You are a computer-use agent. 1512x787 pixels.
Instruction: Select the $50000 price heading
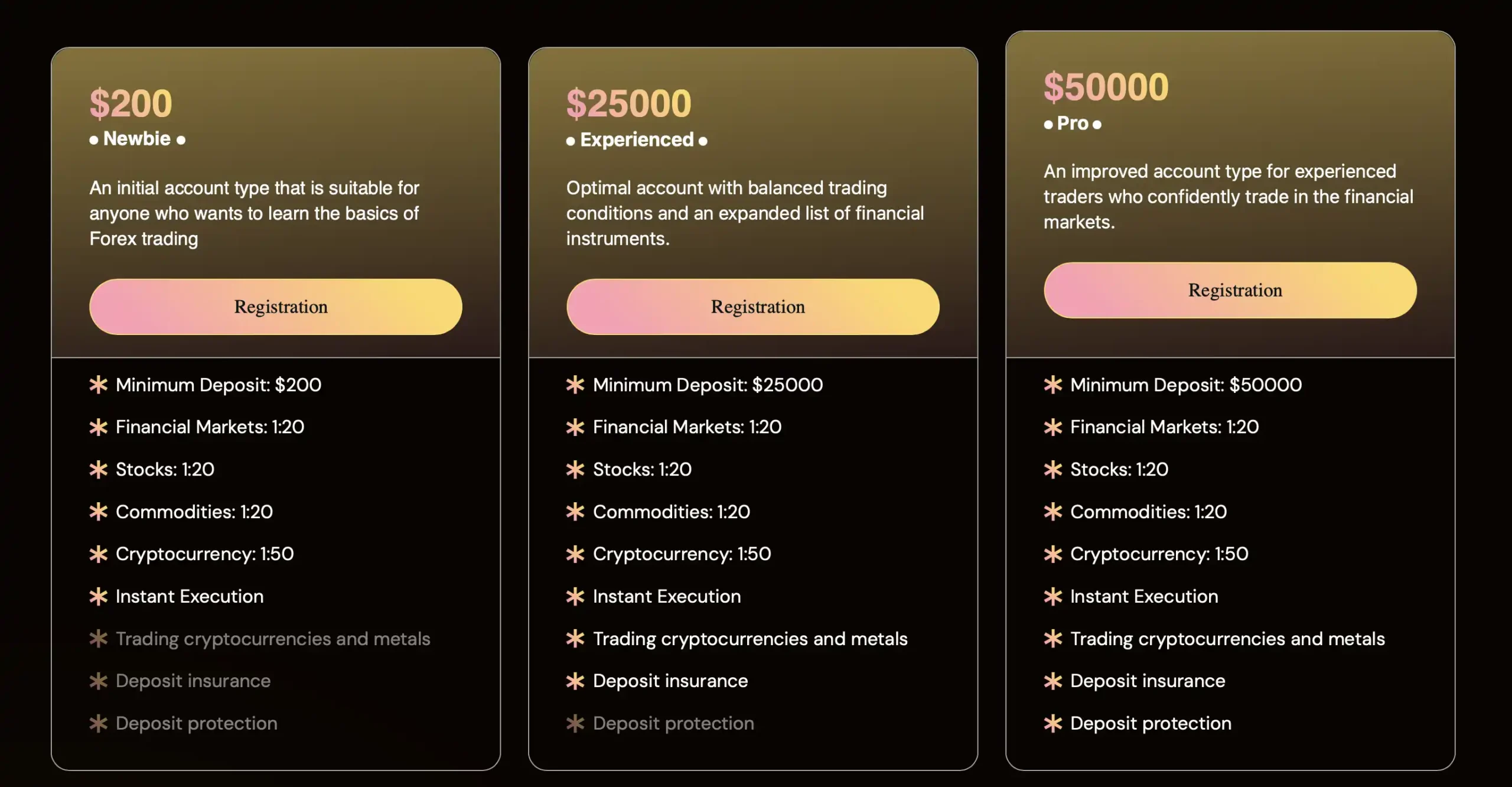1106,87
